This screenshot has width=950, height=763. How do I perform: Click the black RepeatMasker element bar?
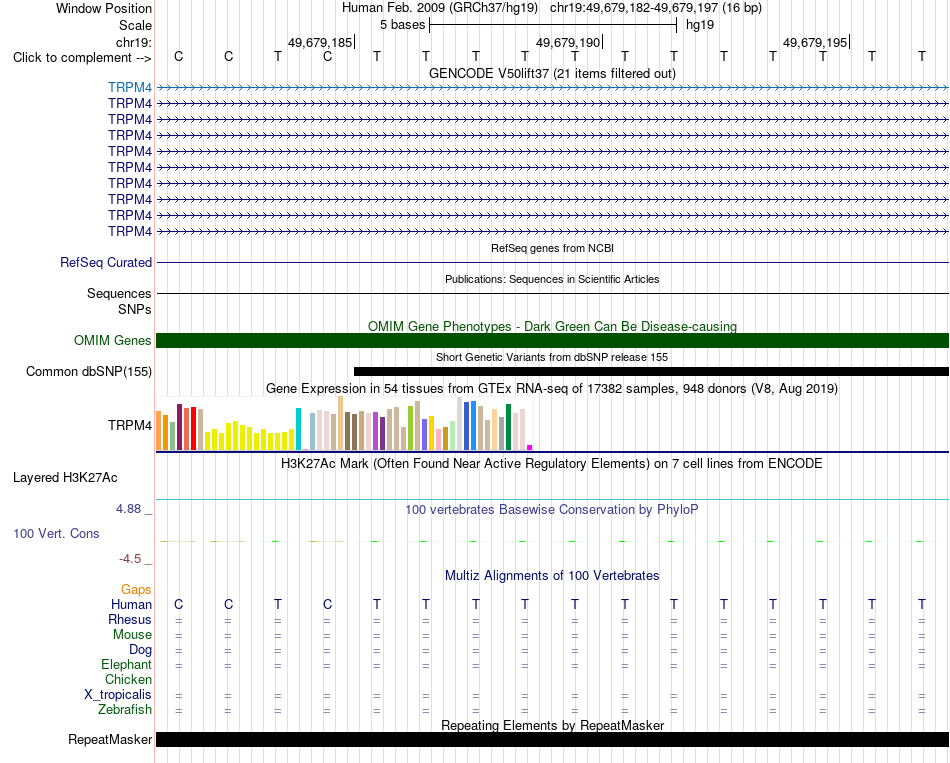552,739
